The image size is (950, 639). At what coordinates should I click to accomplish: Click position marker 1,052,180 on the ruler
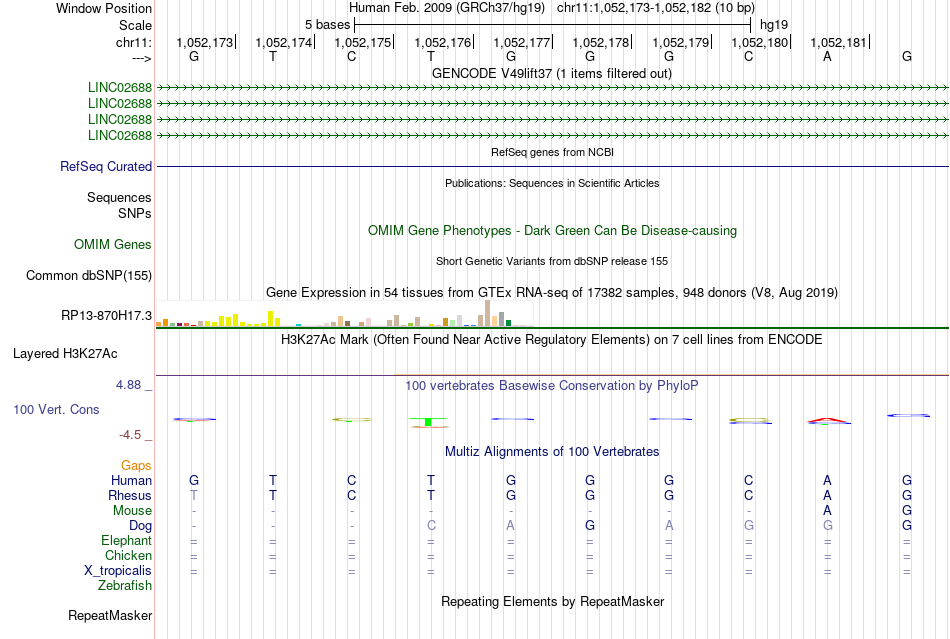(x=759, y=42)
